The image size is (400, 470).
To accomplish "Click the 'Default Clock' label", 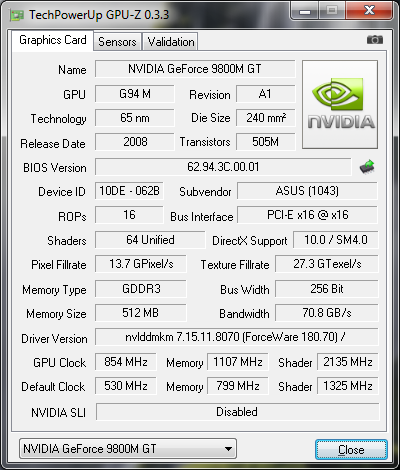I will (53, 387).
